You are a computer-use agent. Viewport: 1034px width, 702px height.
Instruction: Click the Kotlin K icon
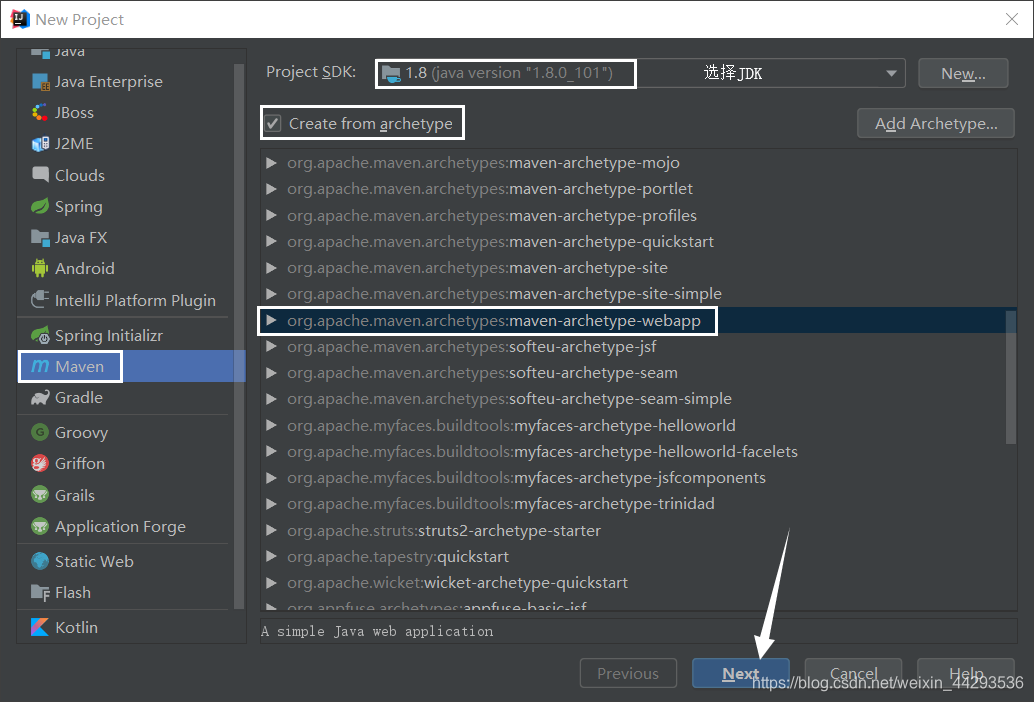coord(40,627)
